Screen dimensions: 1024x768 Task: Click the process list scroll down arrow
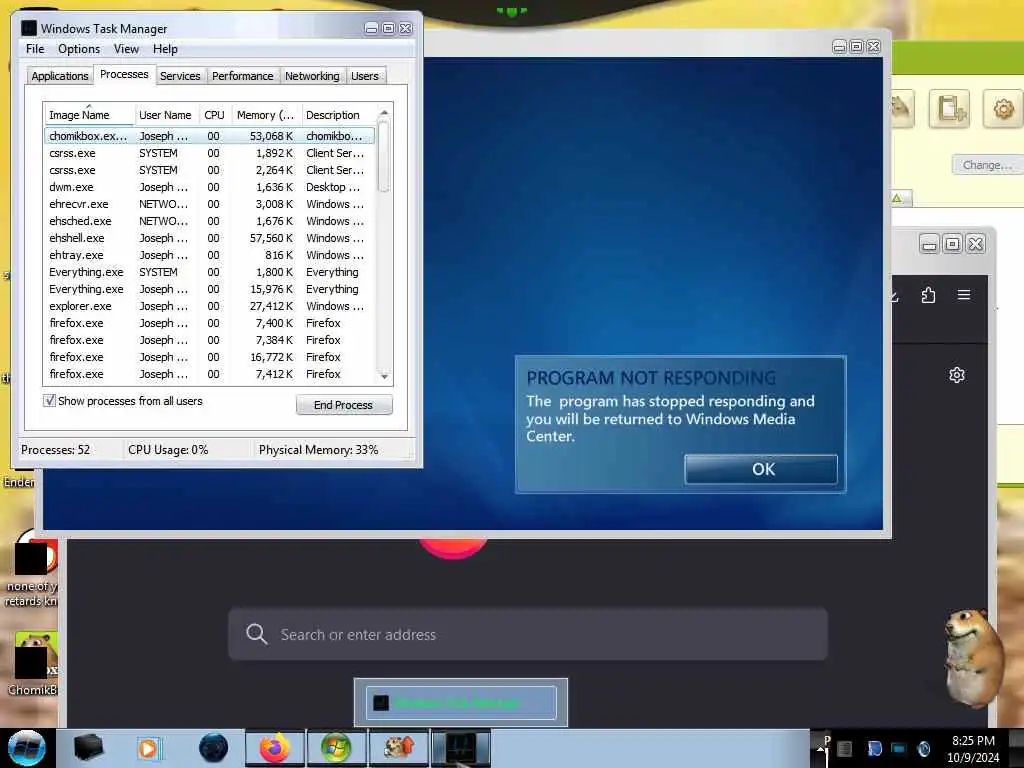384,377
